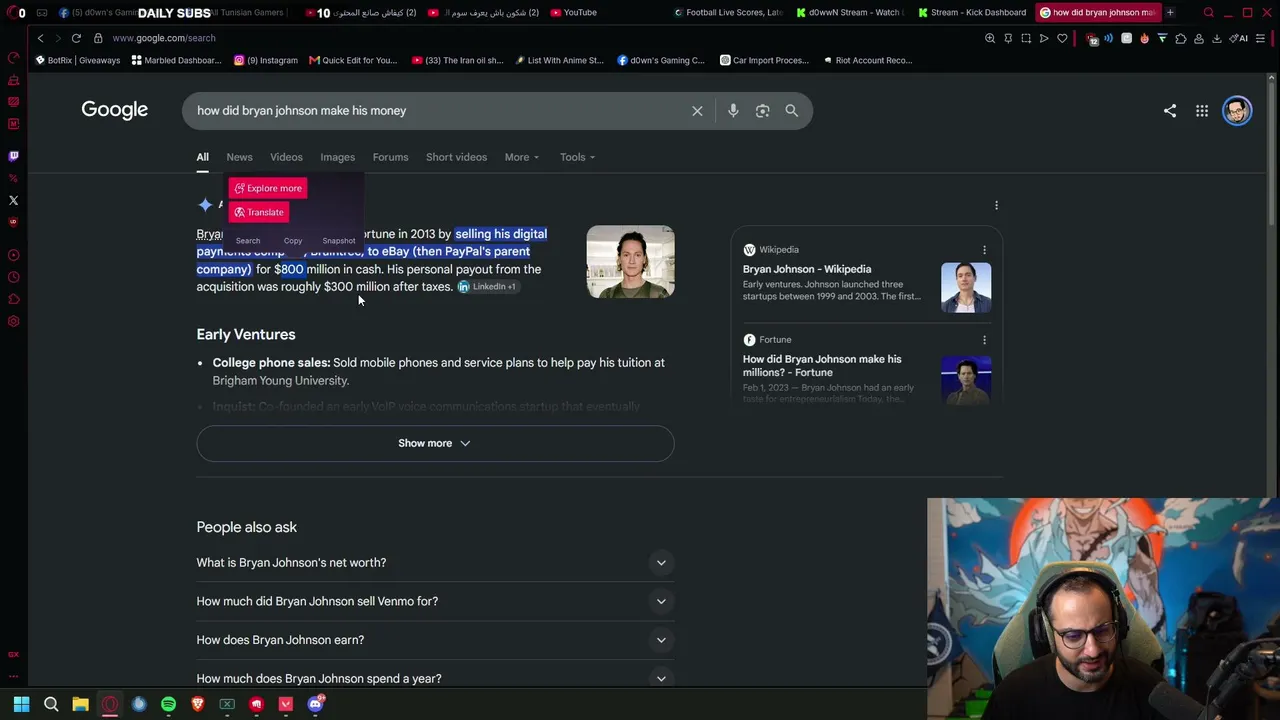Launch Spotify from the taskbar

point(168,704)
